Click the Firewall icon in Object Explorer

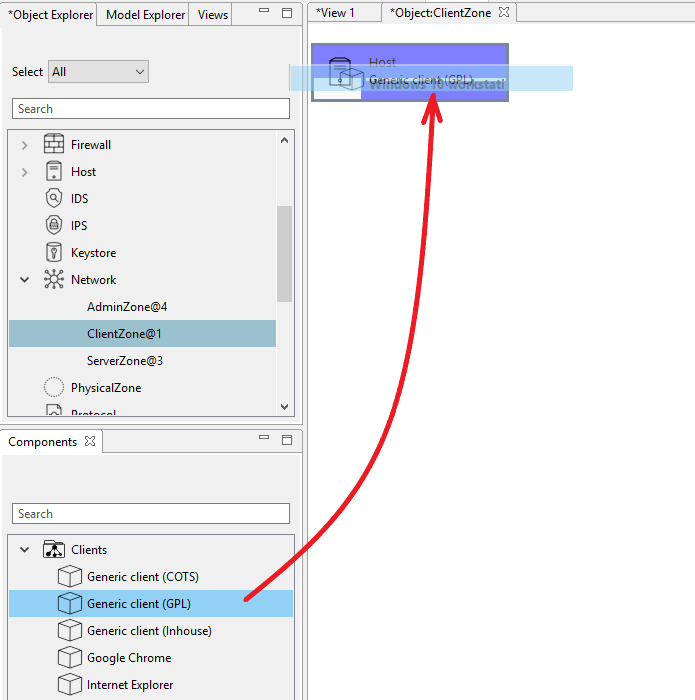click(54, 144)
